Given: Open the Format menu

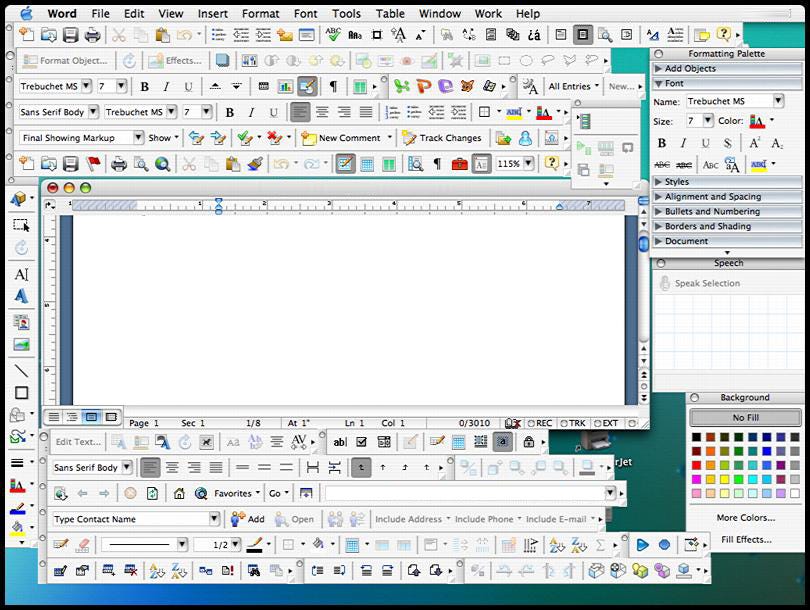Looking at the screenshot, I should click(x=260, y=14).
